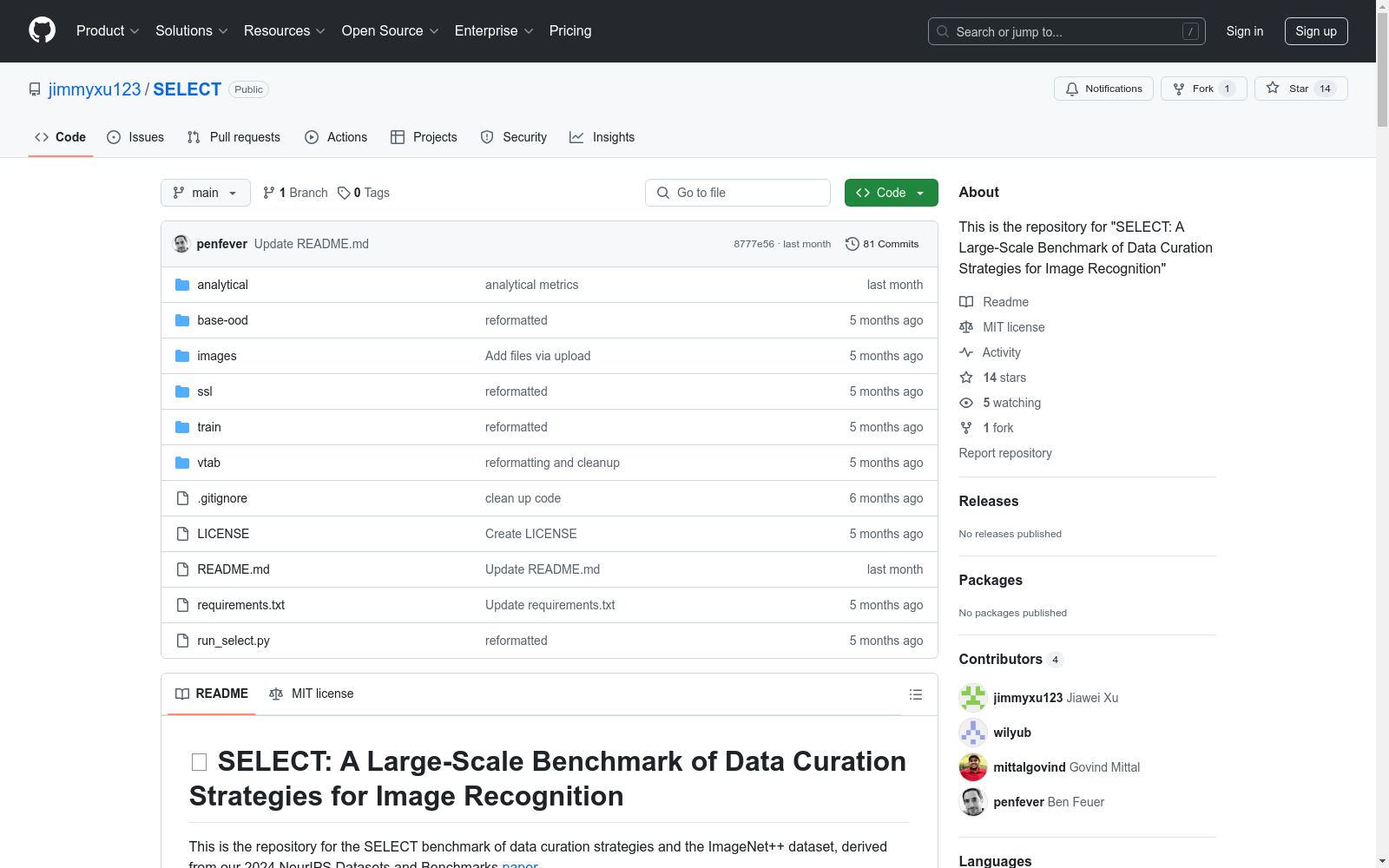Click the "analytical metrics" commit message

pyautogui.click(x=531, y=285)
